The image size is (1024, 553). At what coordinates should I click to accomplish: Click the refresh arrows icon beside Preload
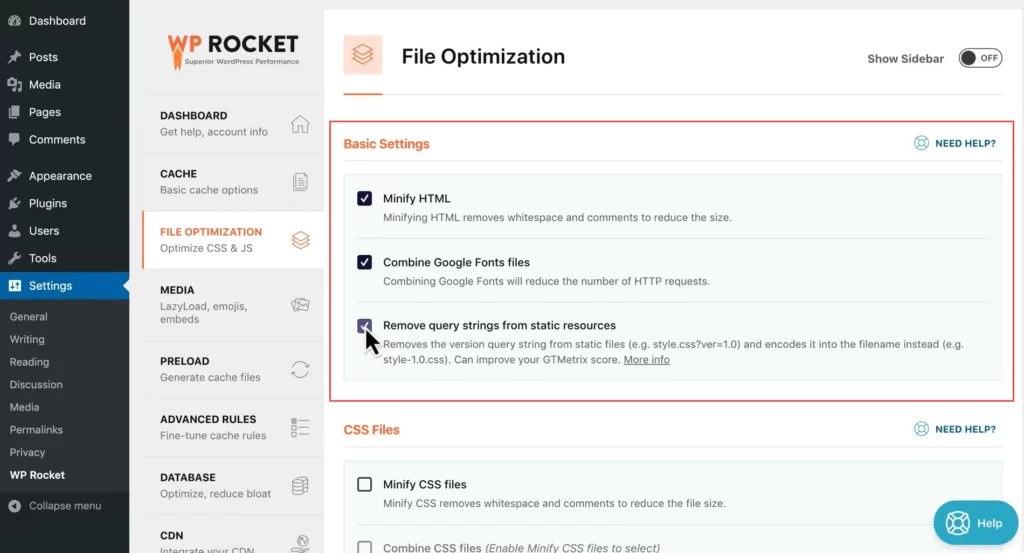pos(300,369)
